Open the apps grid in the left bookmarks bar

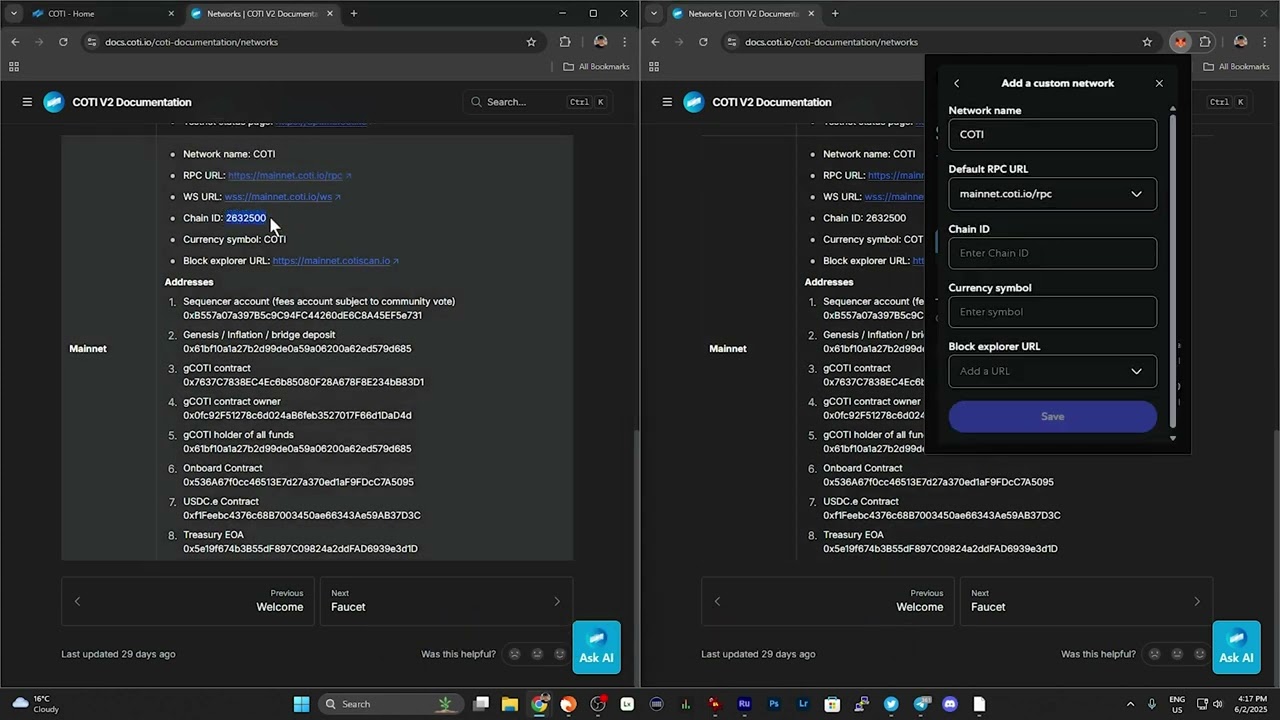pyautogui.click(x=14, y=67)
